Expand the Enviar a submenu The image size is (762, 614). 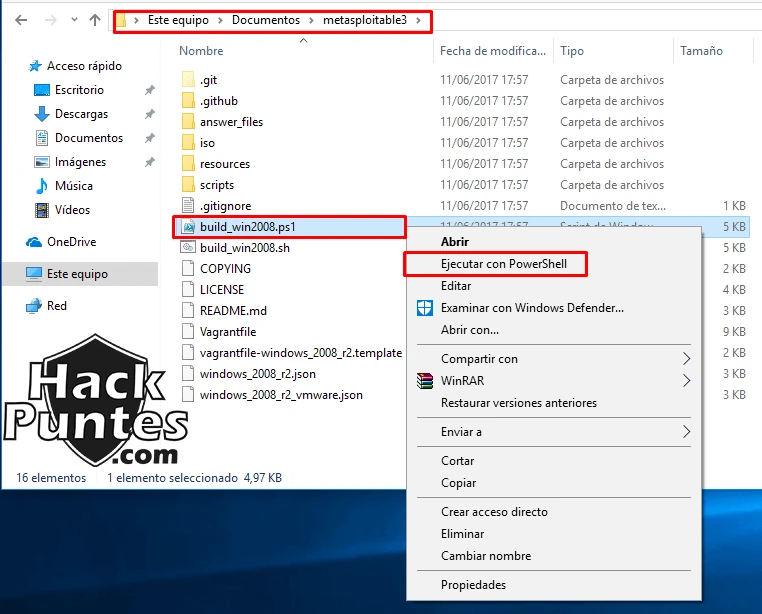coord(554,432)
